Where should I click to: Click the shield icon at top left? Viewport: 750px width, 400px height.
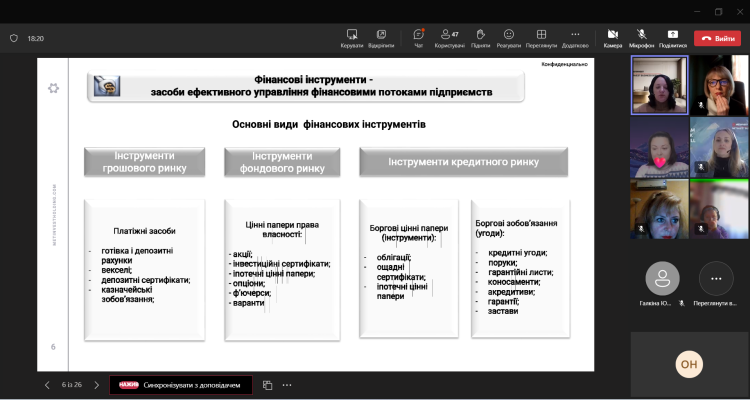[14, 38]
